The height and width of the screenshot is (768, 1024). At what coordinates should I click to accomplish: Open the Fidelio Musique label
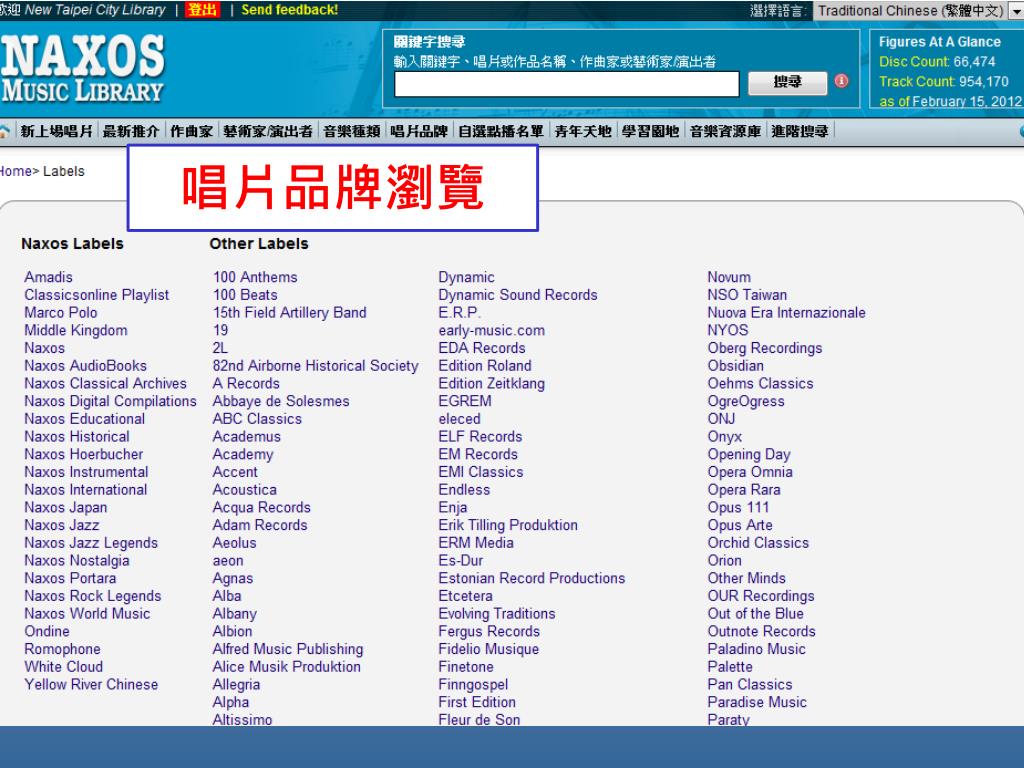click(488, 649)
